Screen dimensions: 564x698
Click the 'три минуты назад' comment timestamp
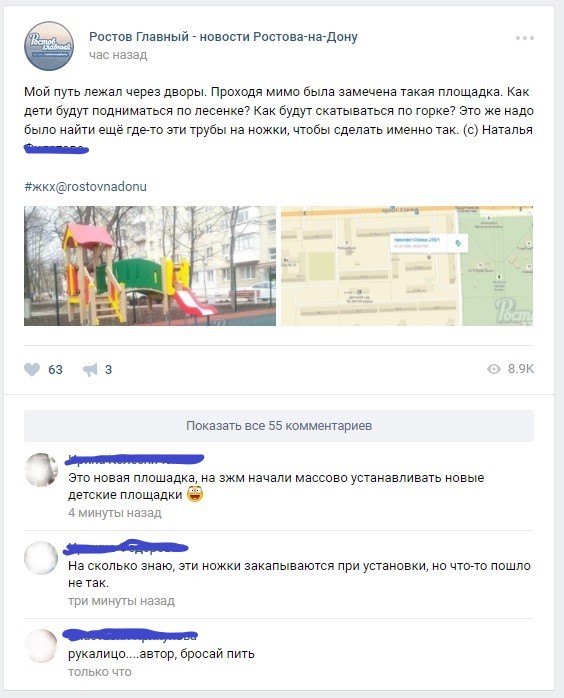(122, 601)
